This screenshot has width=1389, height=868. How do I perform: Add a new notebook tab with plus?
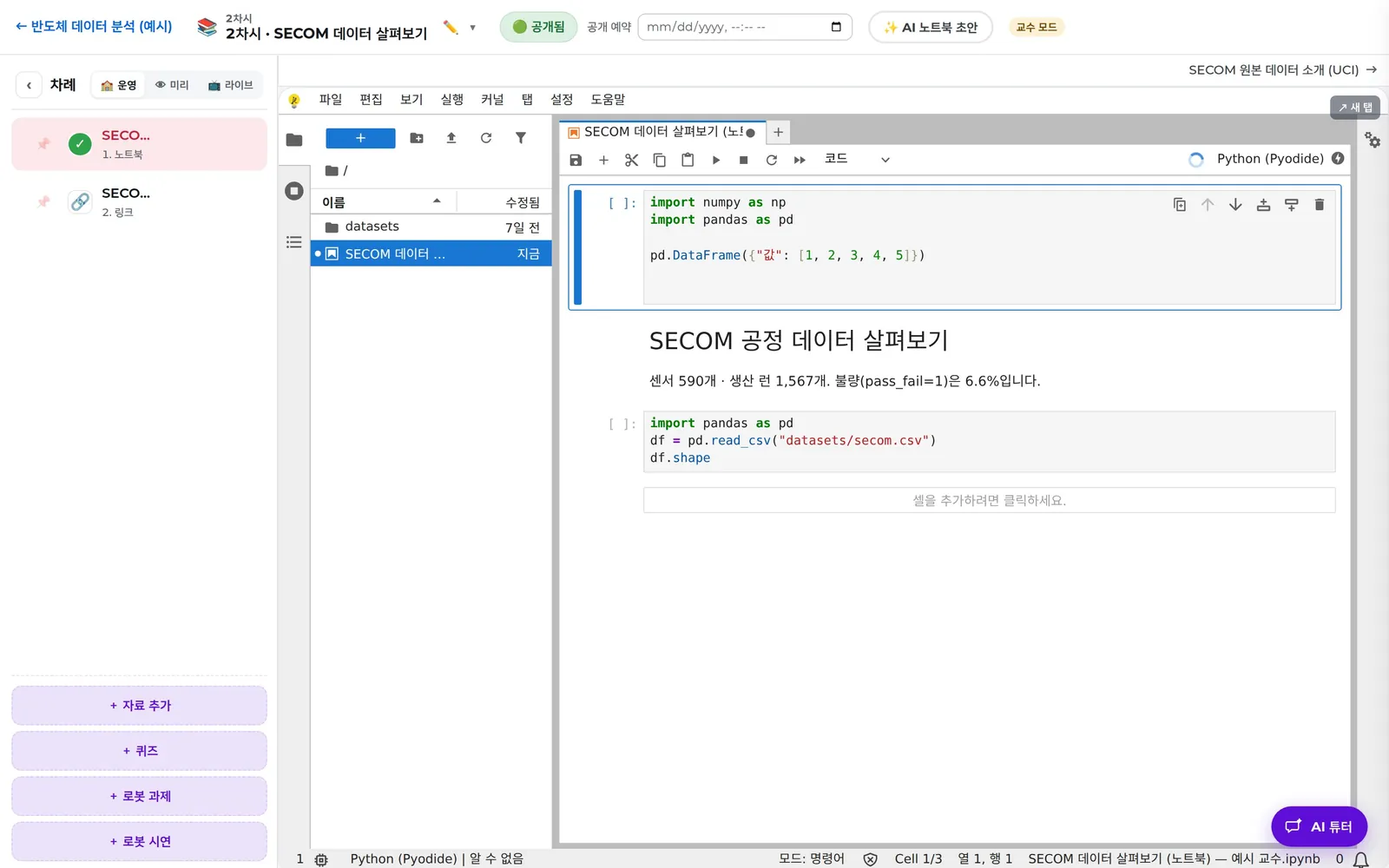[779, 132]
